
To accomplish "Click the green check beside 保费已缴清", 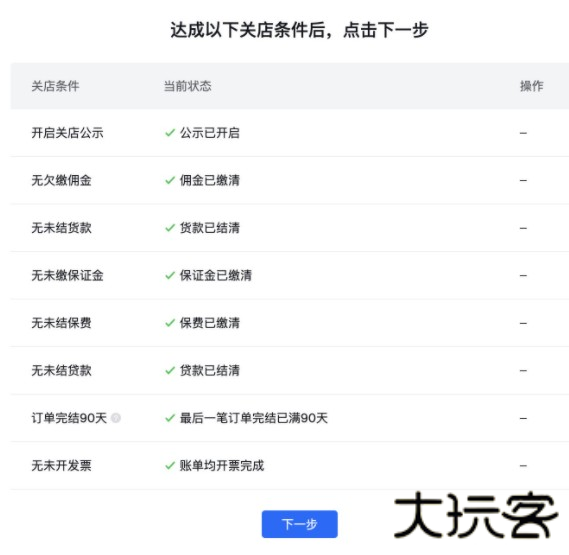I will (x=170, y=323).
